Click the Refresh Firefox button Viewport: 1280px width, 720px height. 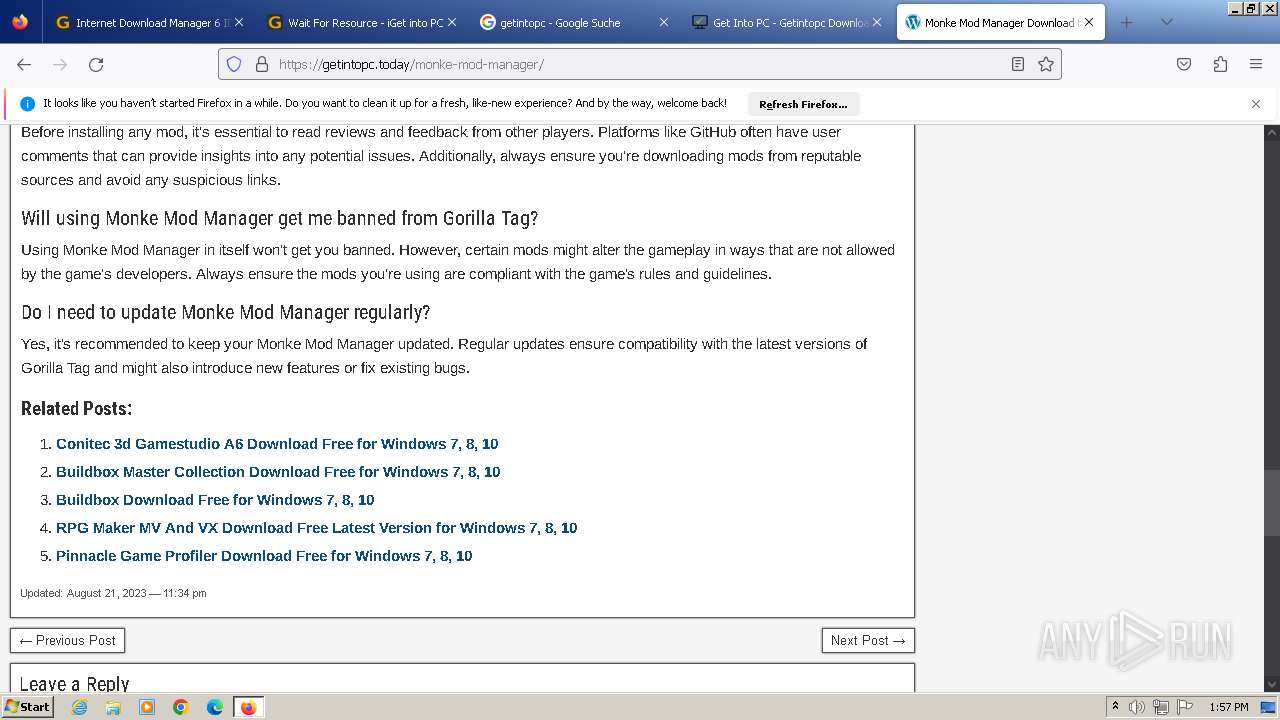[x=803, y=104]
